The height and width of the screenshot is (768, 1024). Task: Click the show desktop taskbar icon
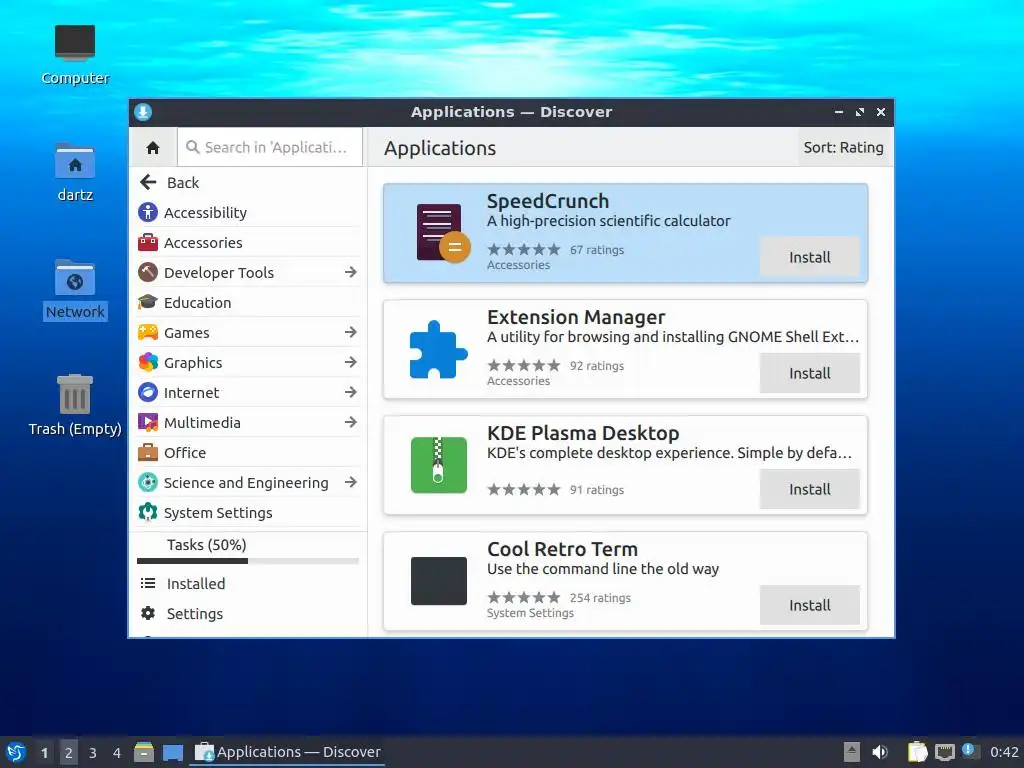[x=173, y=752]
